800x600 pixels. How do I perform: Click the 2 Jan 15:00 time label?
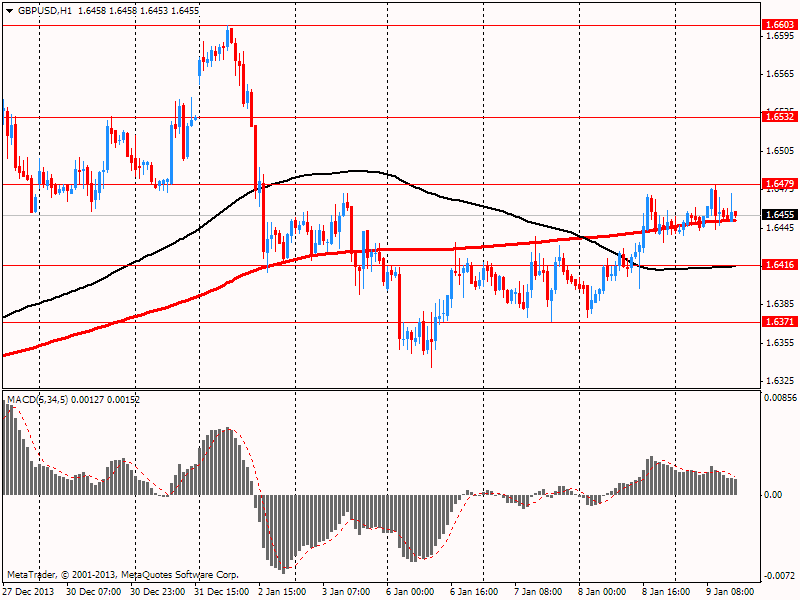(282, 592)
